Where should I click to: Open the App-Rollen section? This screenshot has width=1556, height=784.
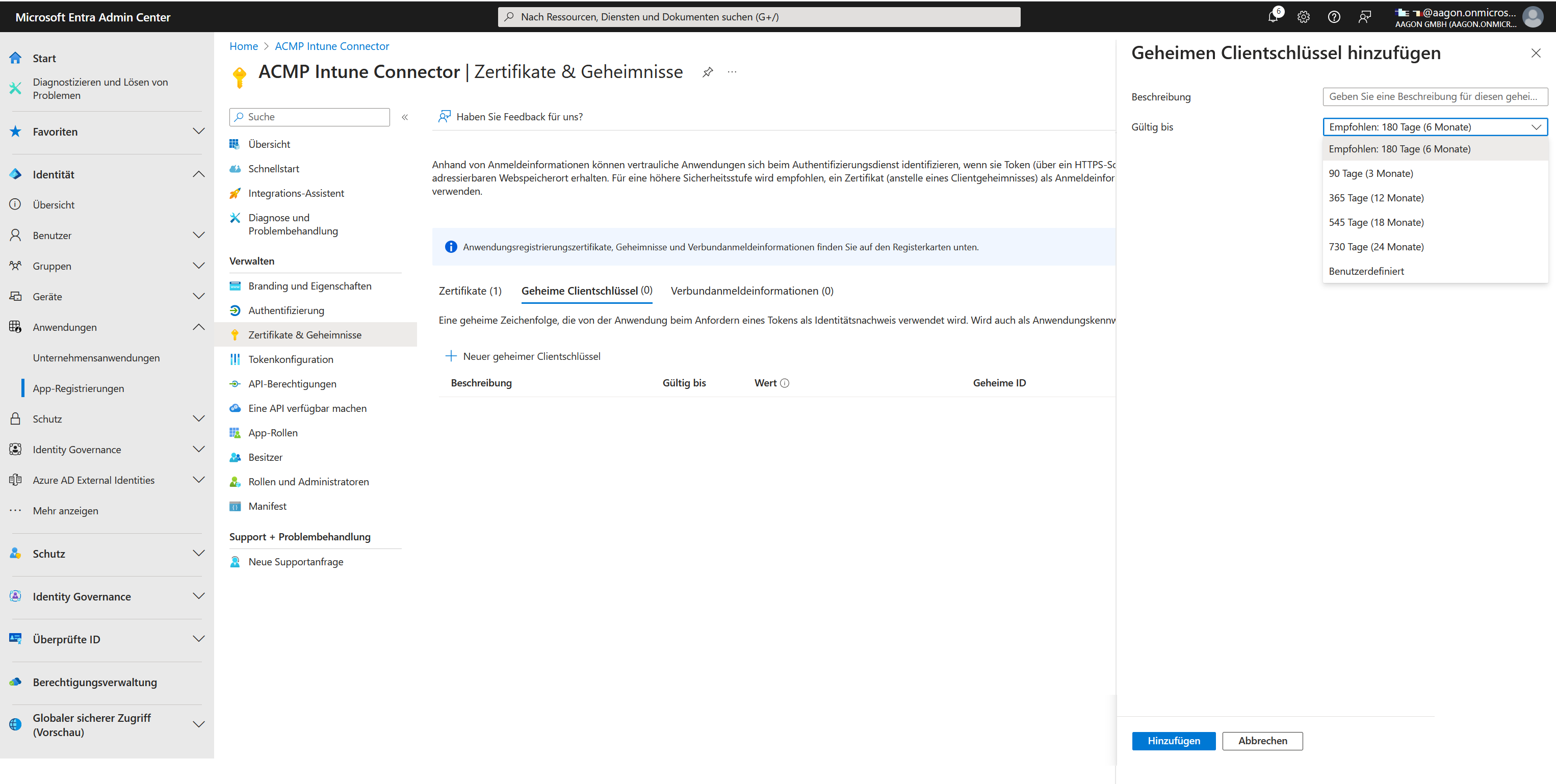point(273,432)
